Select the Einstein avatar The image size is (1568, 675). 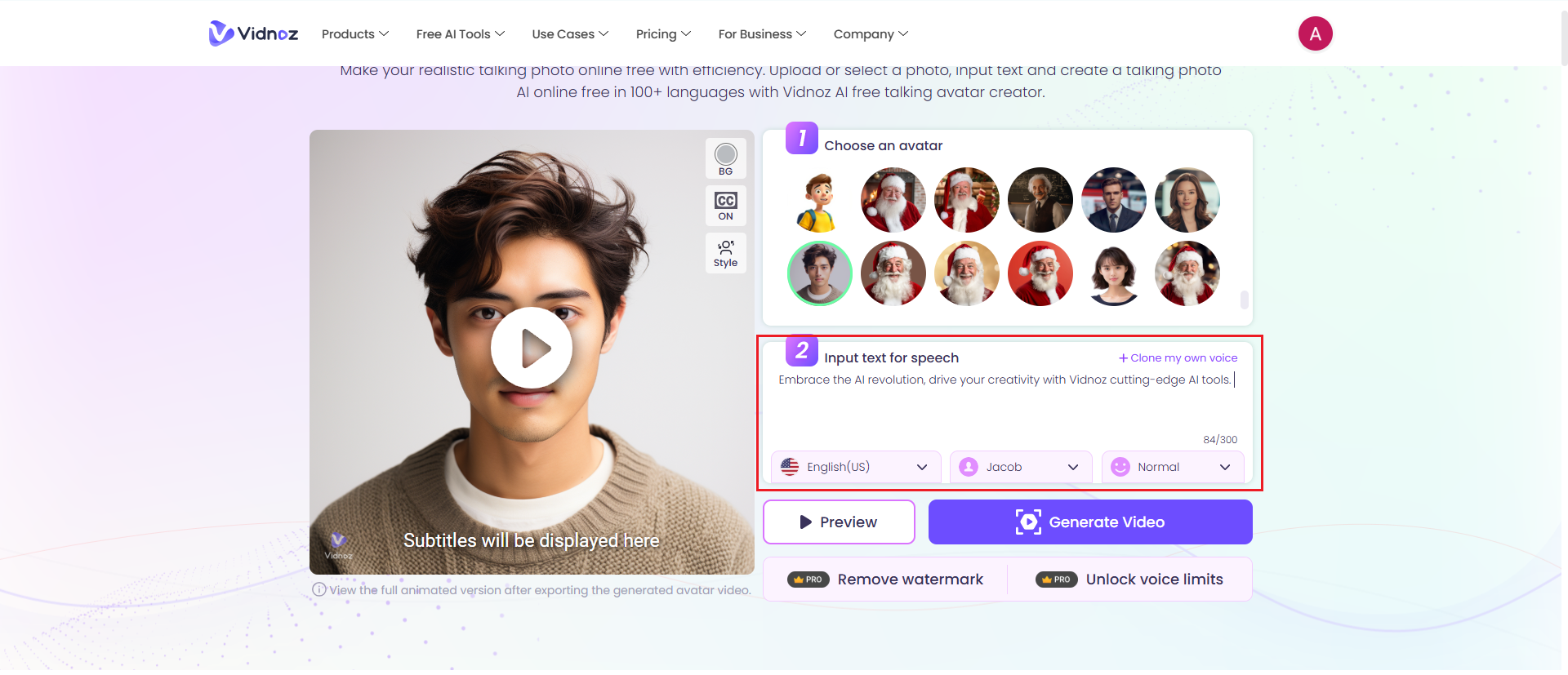pyautogui.click(x=1040, y=200)
